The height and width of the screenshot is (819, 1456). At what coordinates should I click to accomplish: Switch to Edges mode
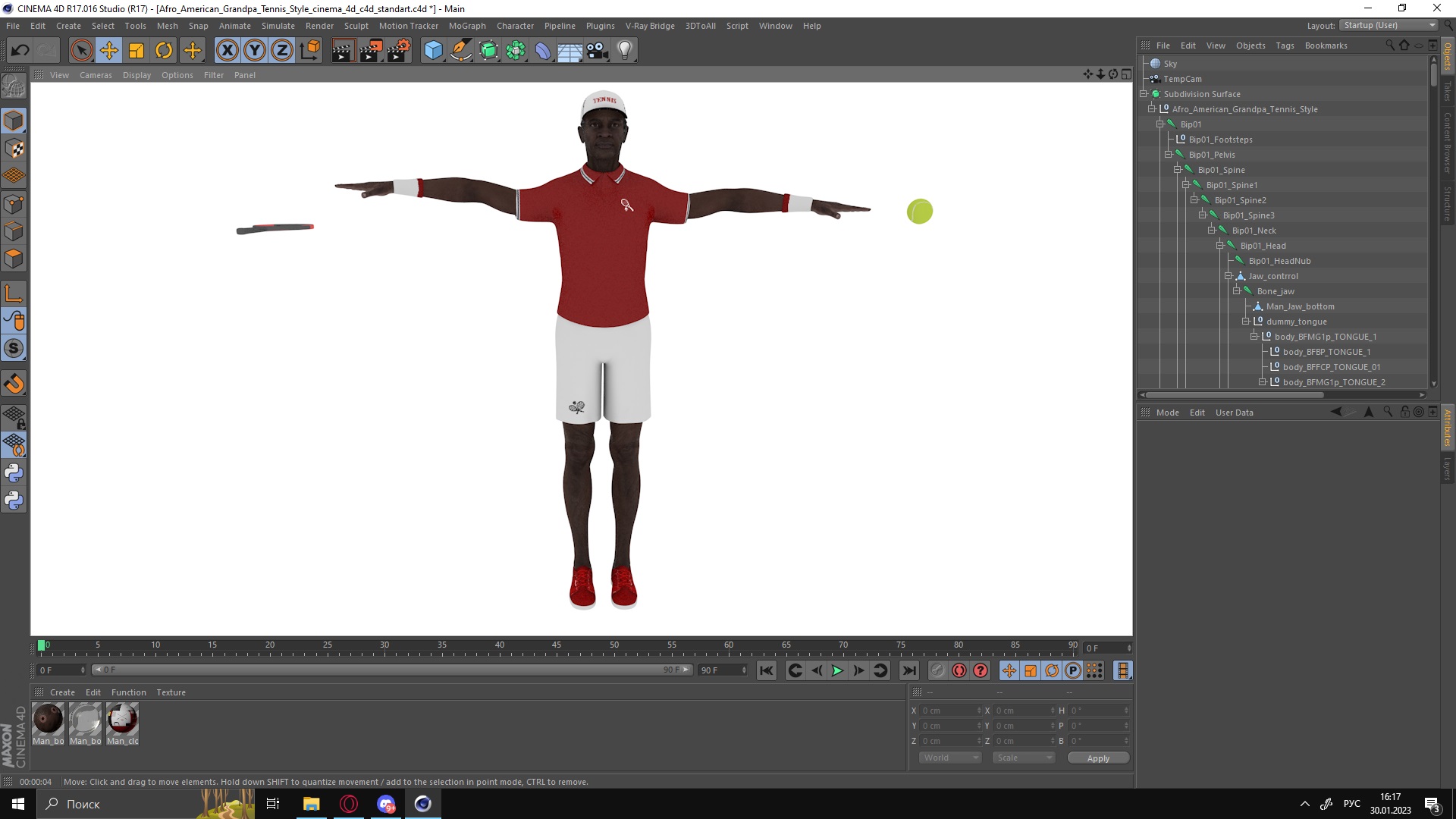(x=14, y=231)
